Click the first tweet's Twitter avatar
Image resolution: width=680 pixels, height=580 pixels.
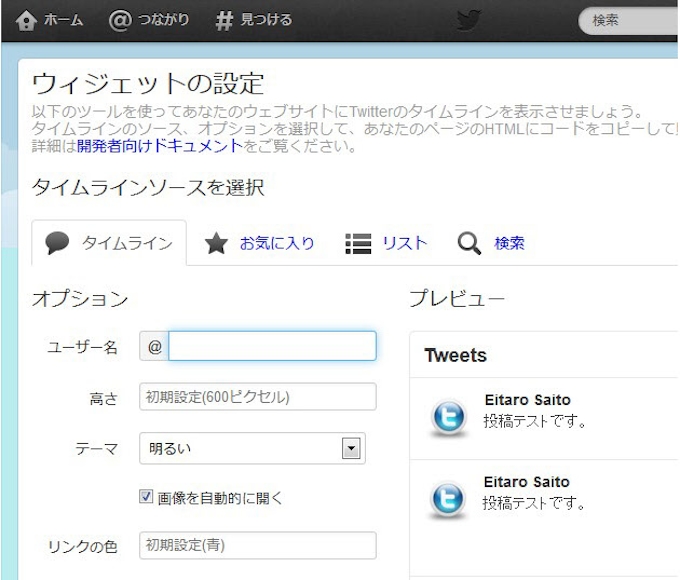(x=448, y=417)
